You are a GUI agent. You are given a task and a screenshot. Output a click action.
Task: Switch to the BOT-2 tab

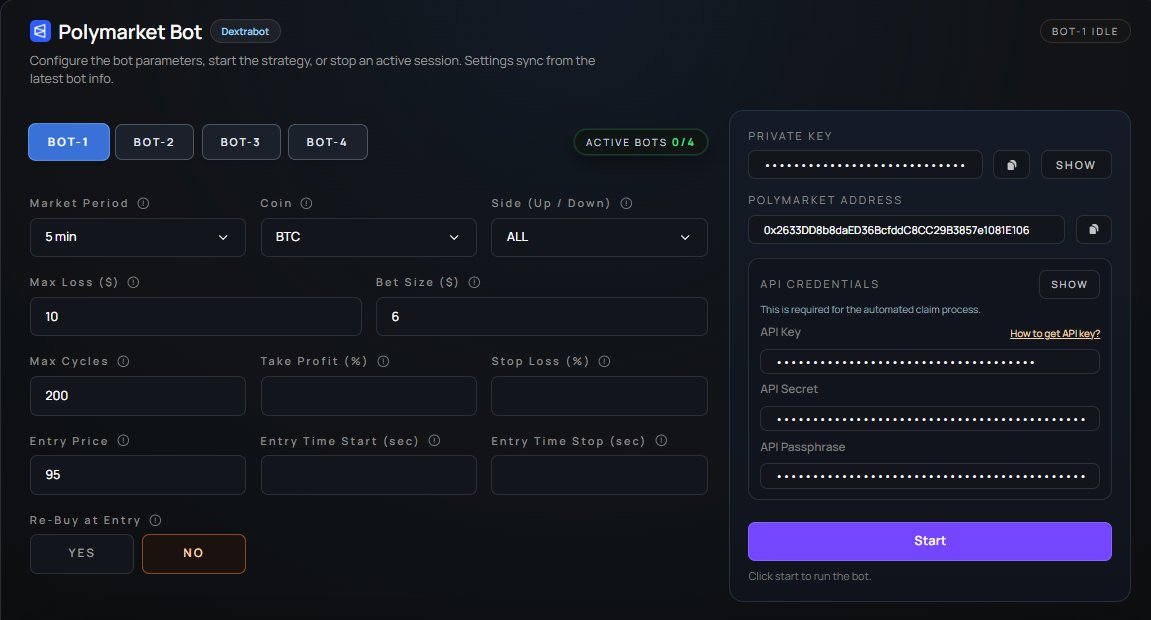pos(154,142)
